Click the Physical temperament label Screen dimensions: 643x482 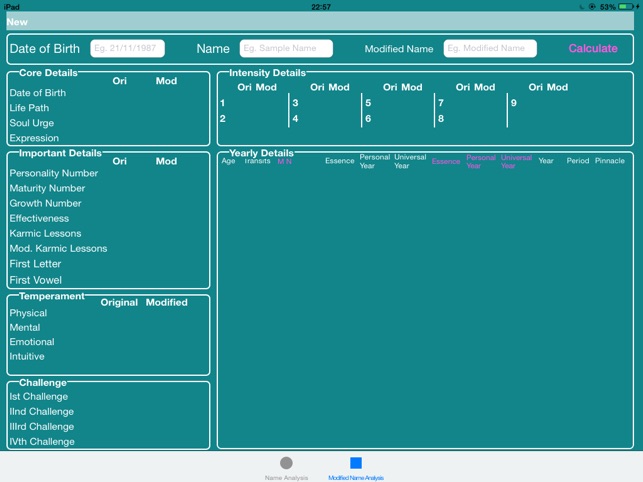click(28, 313)
